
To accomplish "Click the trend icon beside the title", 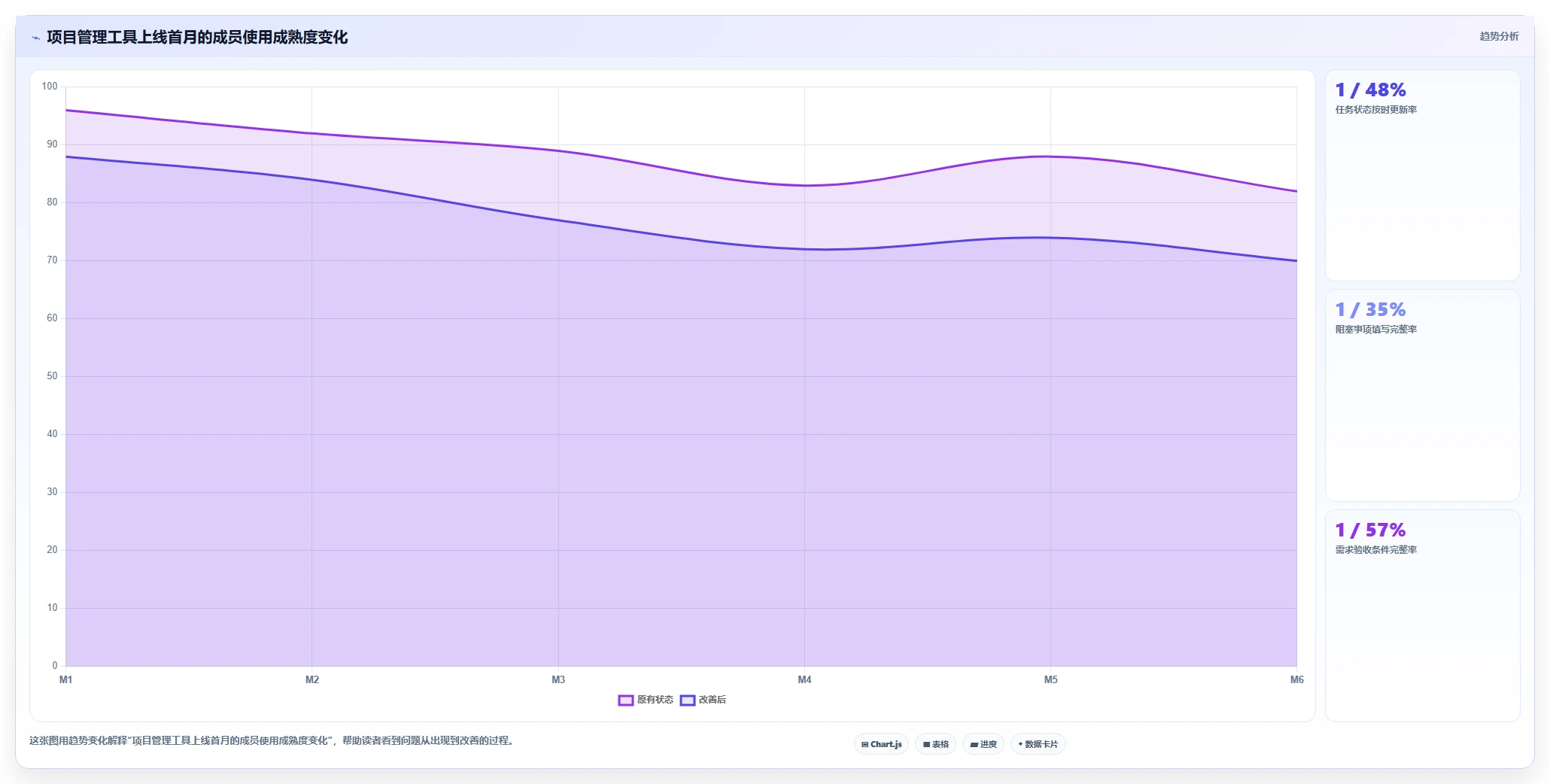I will point(35,38).
